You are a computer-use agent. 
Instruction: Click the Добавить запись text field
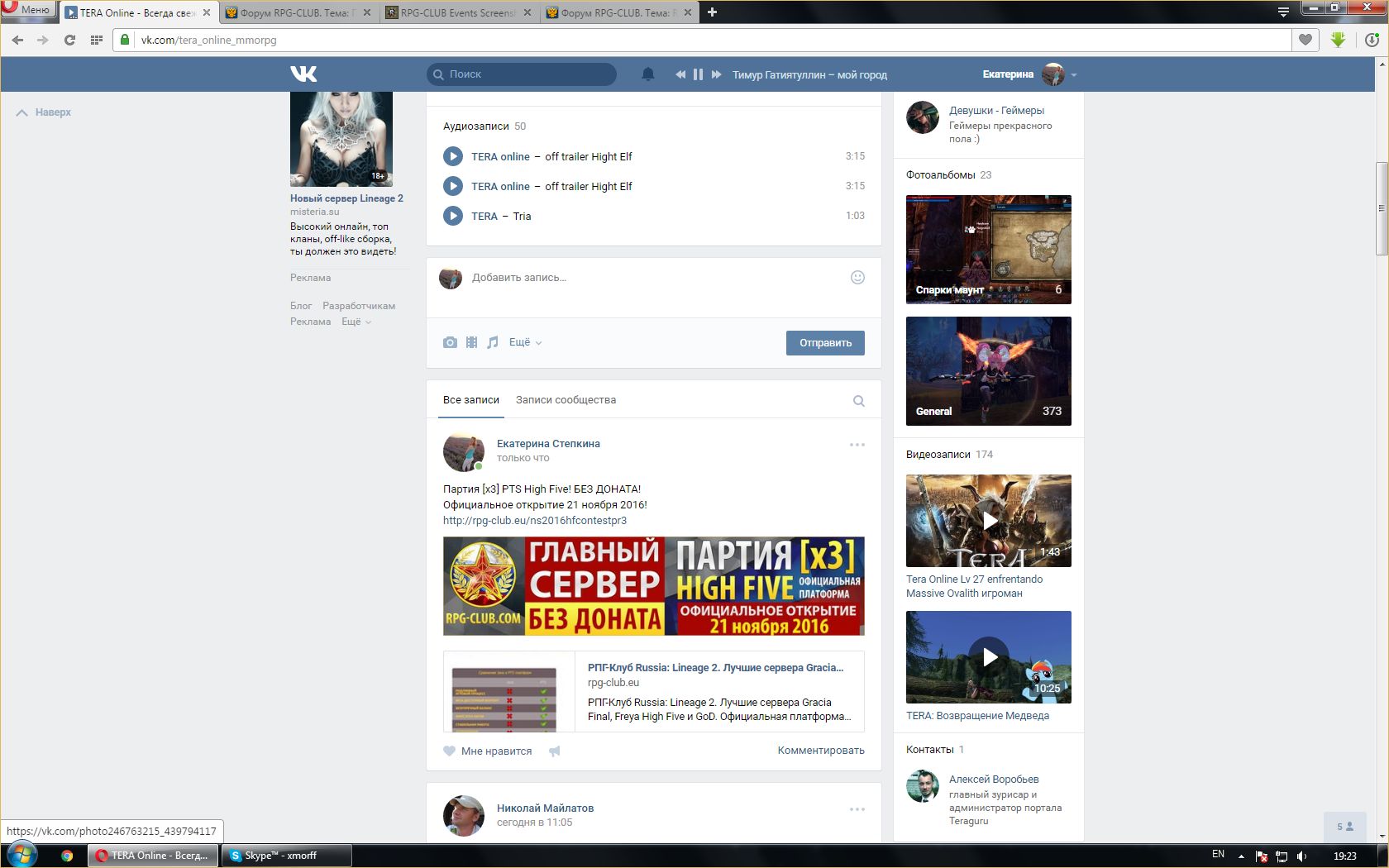[x=653, y=278]
